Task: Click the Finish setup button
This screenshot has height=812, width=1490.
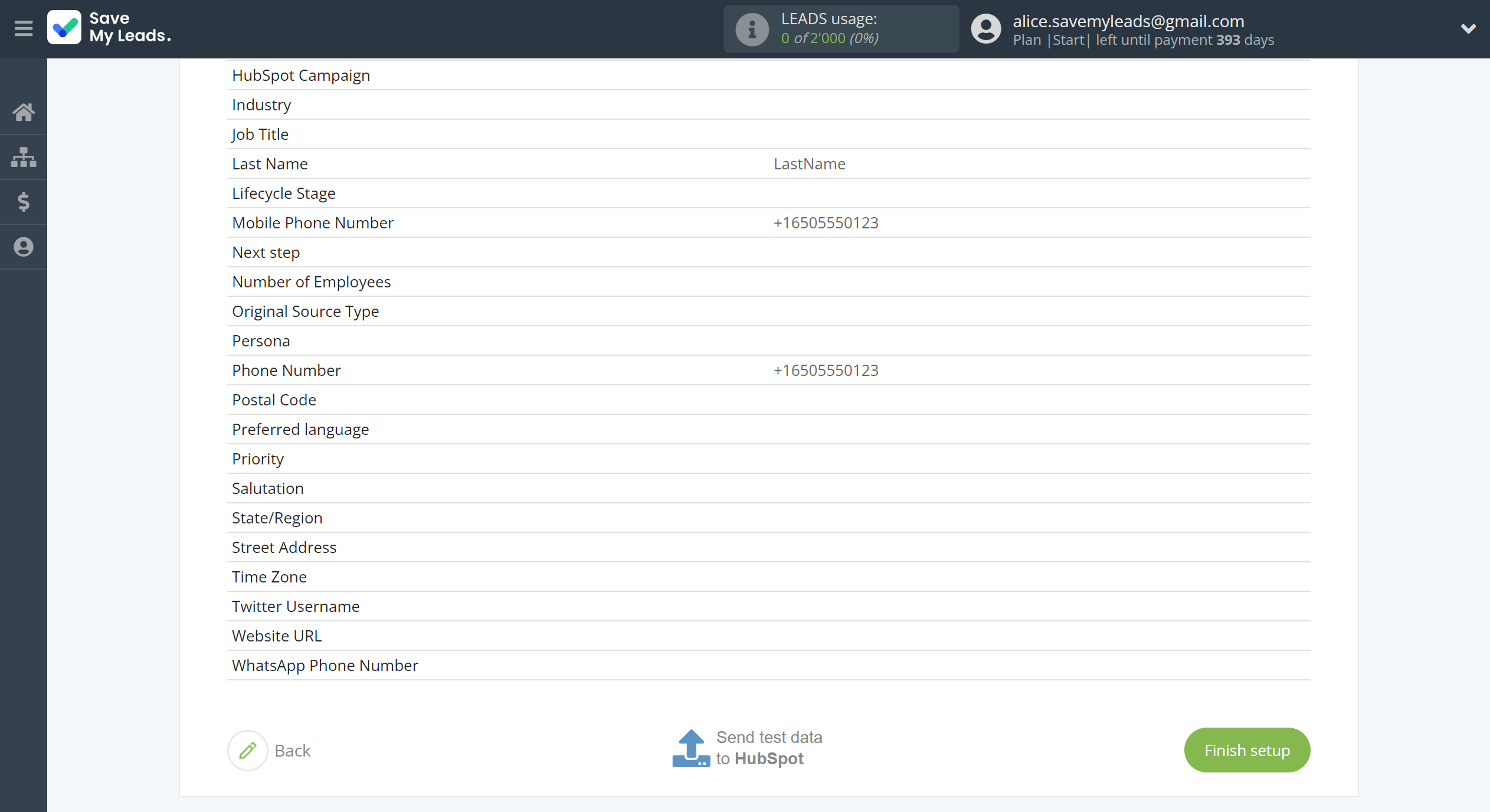Action: (1247, 750)
